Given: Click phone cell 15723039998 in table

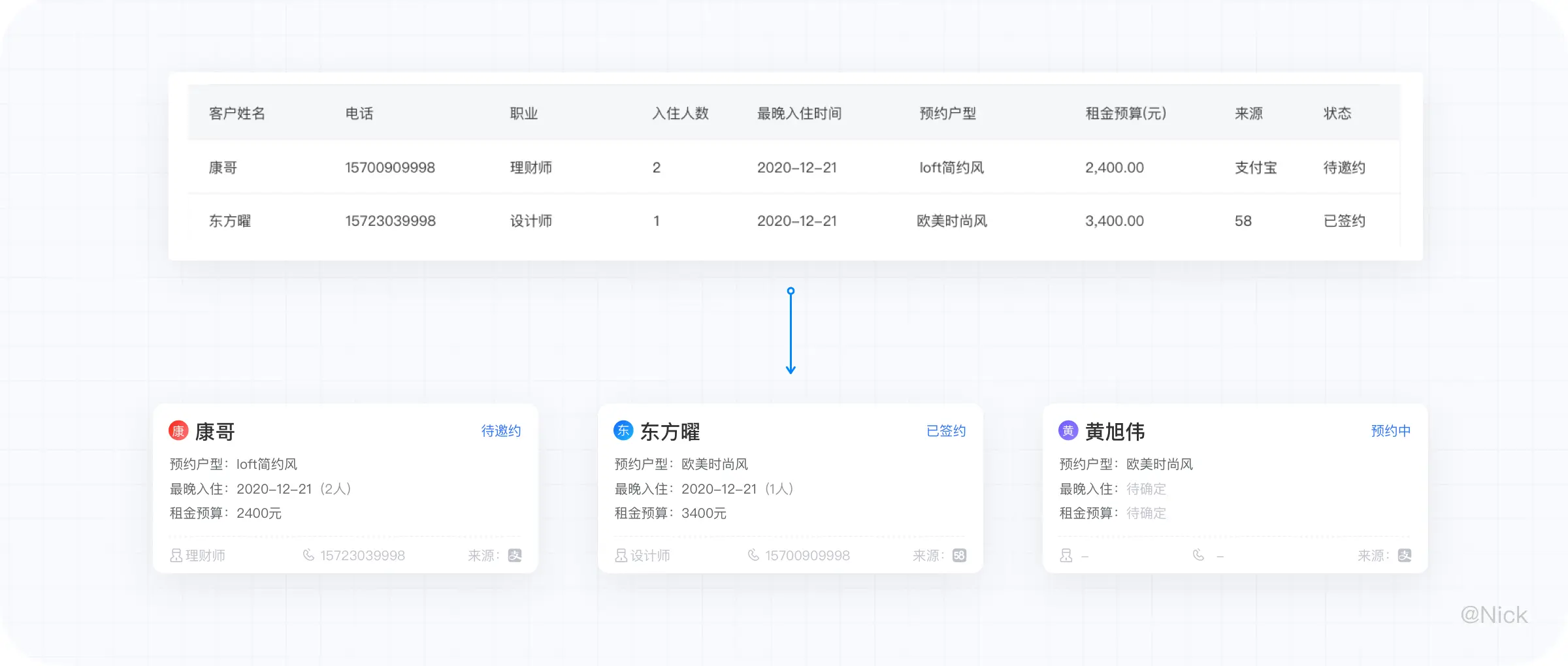Looking at the screenshot, I should [x=390, y=221].
